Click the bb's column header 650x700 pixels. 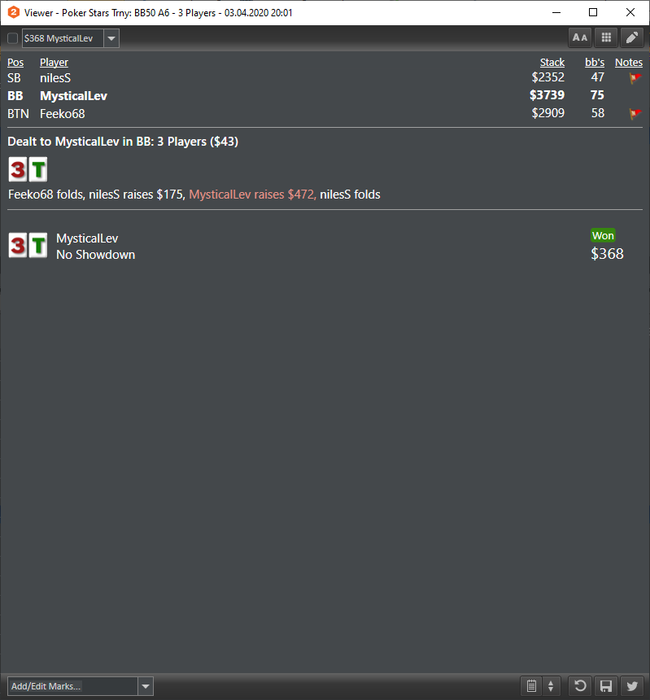click(595, 62)
